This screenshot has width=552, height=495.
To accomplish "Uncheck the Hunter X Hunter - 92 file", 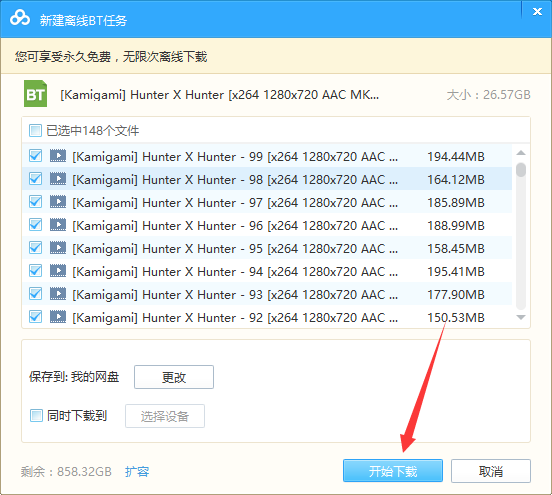I will 35,317.
